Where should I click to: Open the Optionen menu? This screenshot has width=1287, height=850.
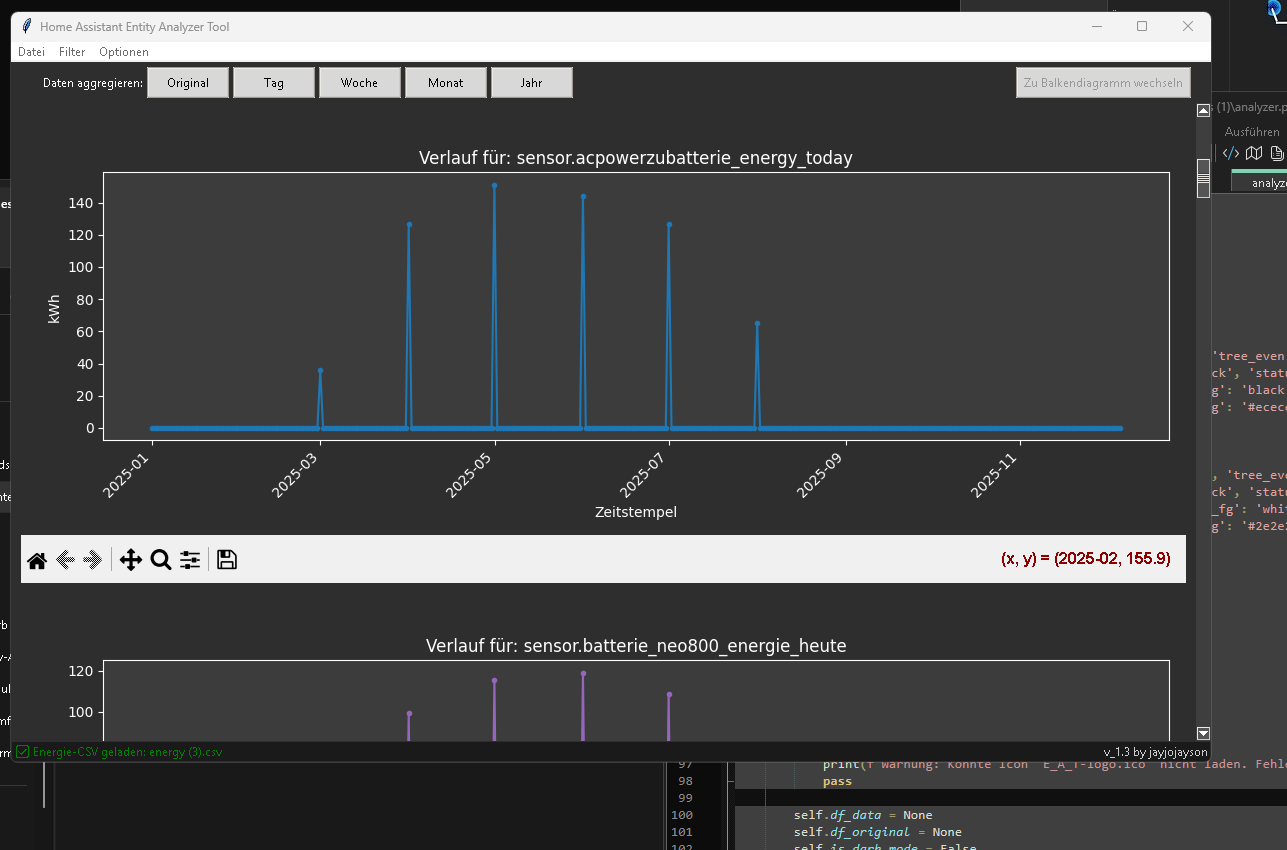point(123,52)
